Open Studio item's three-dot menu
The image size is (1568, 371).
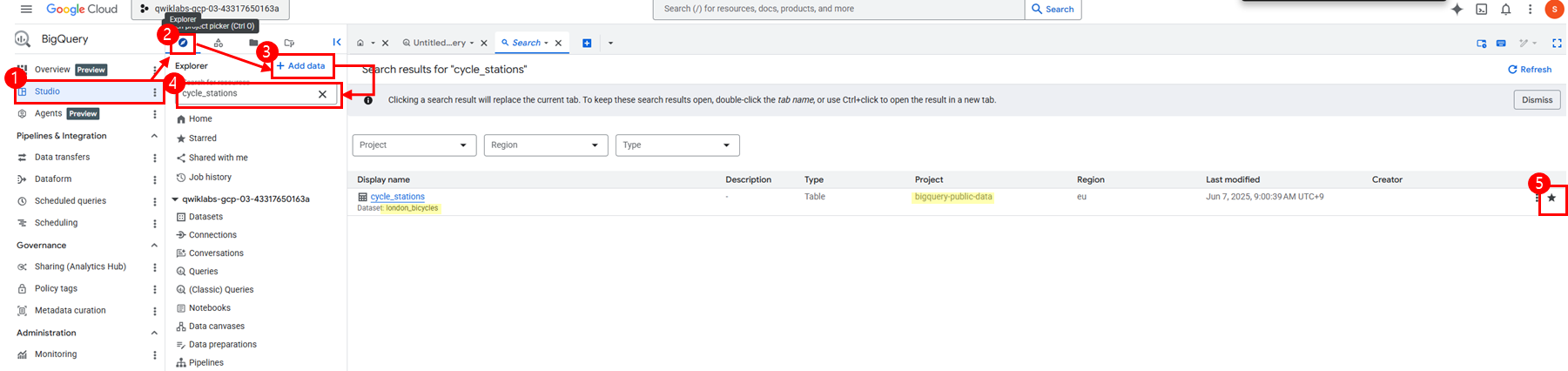coord(155,91)
